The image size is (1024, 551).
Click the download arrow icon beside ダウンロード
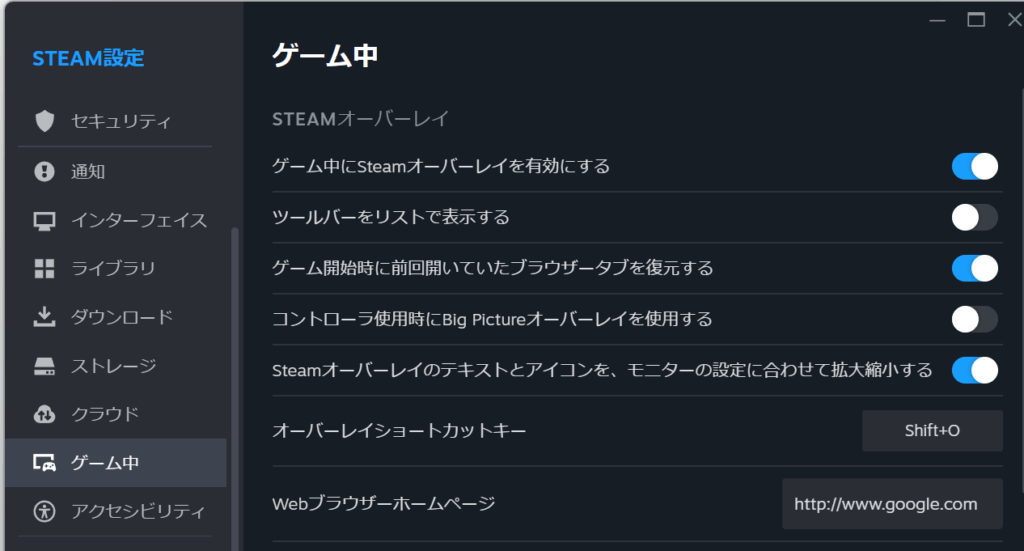[44, 317]
